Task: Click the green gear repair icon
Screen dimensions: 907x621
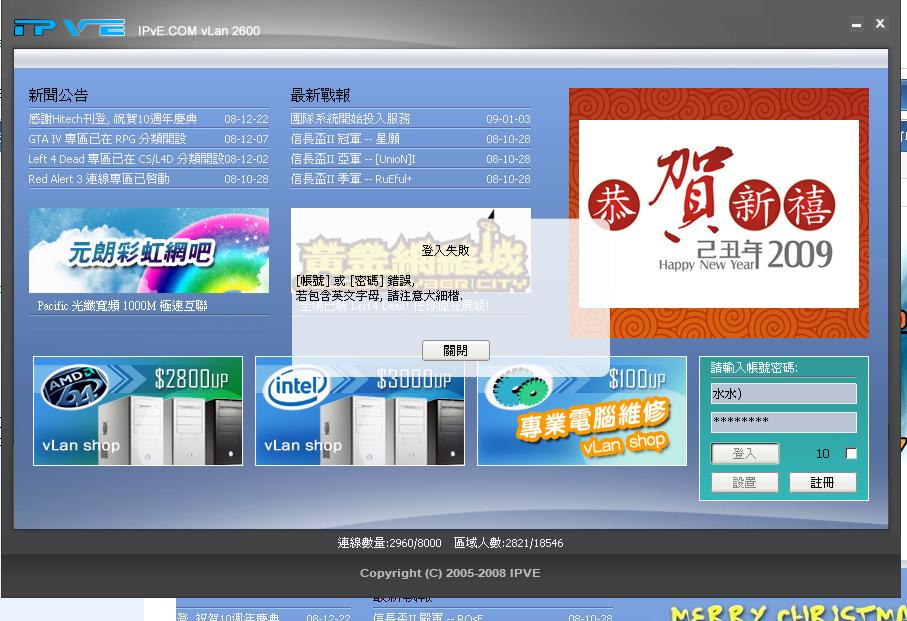Action: tap(518, 387)
